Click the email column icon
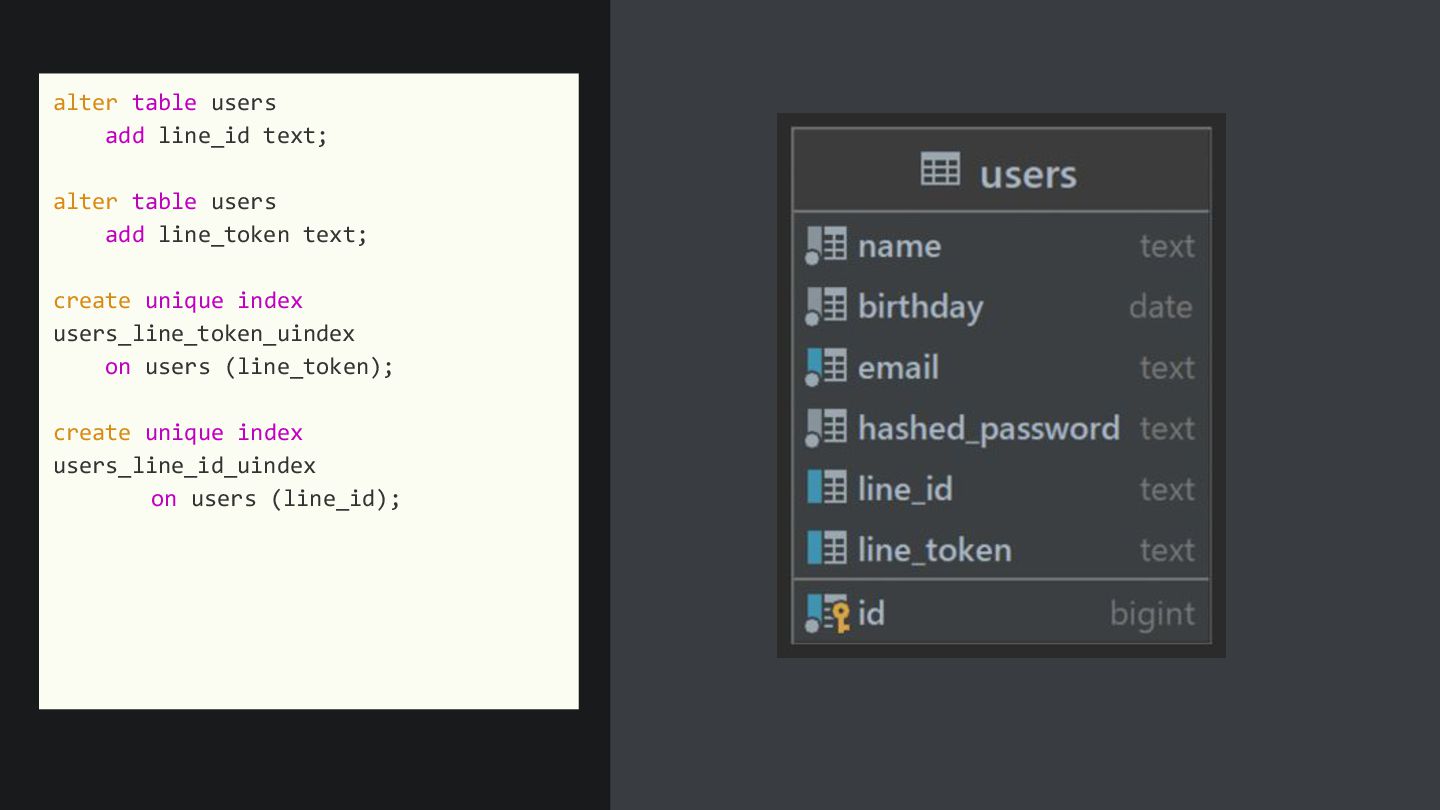The image size is (1440, 810). (827, 367)
